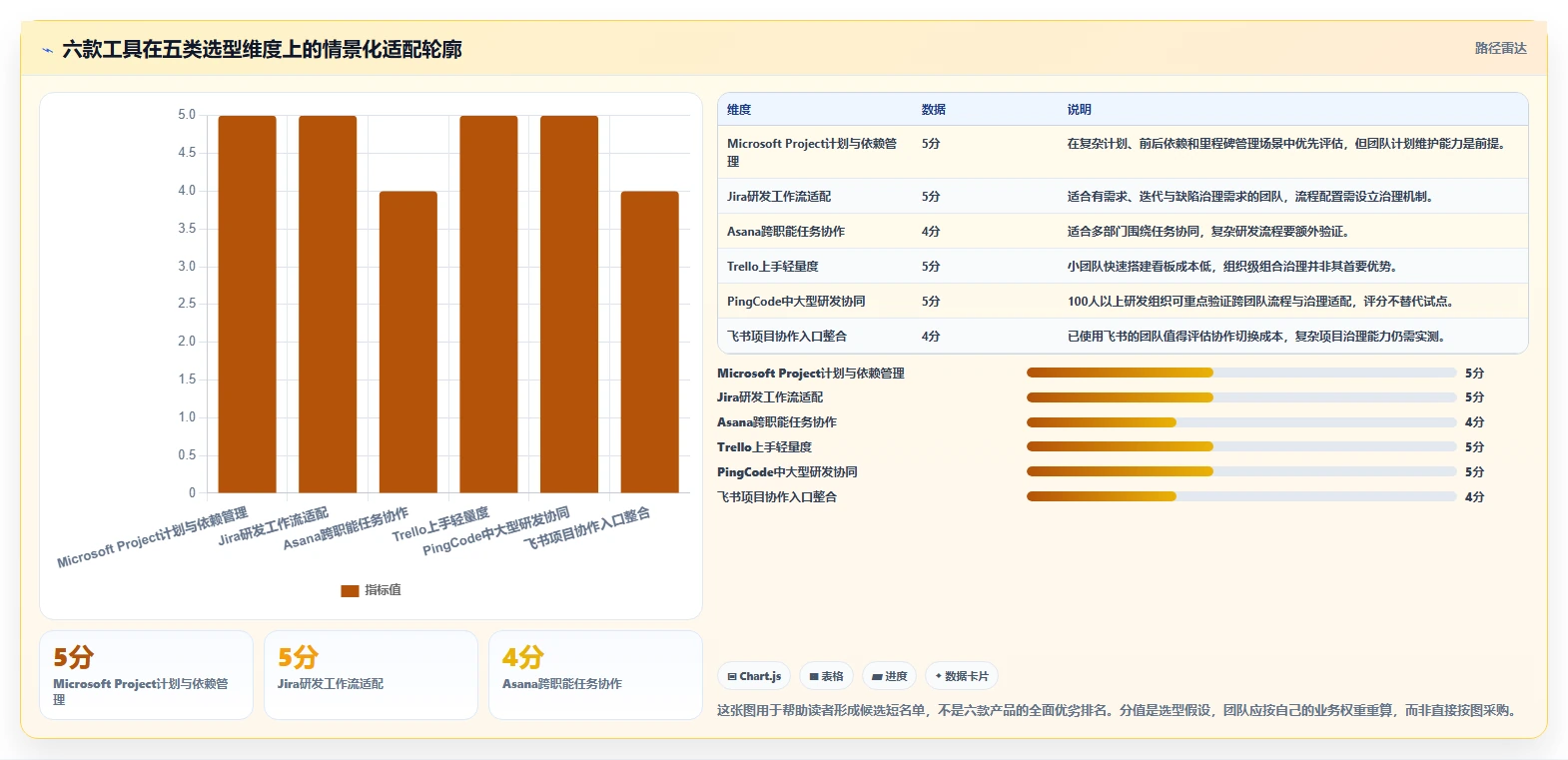Viewport: 1568px width, 760px height.
Task: Select the Asana跨职能任务协作 table row name
Action: [x=786, y=232]
